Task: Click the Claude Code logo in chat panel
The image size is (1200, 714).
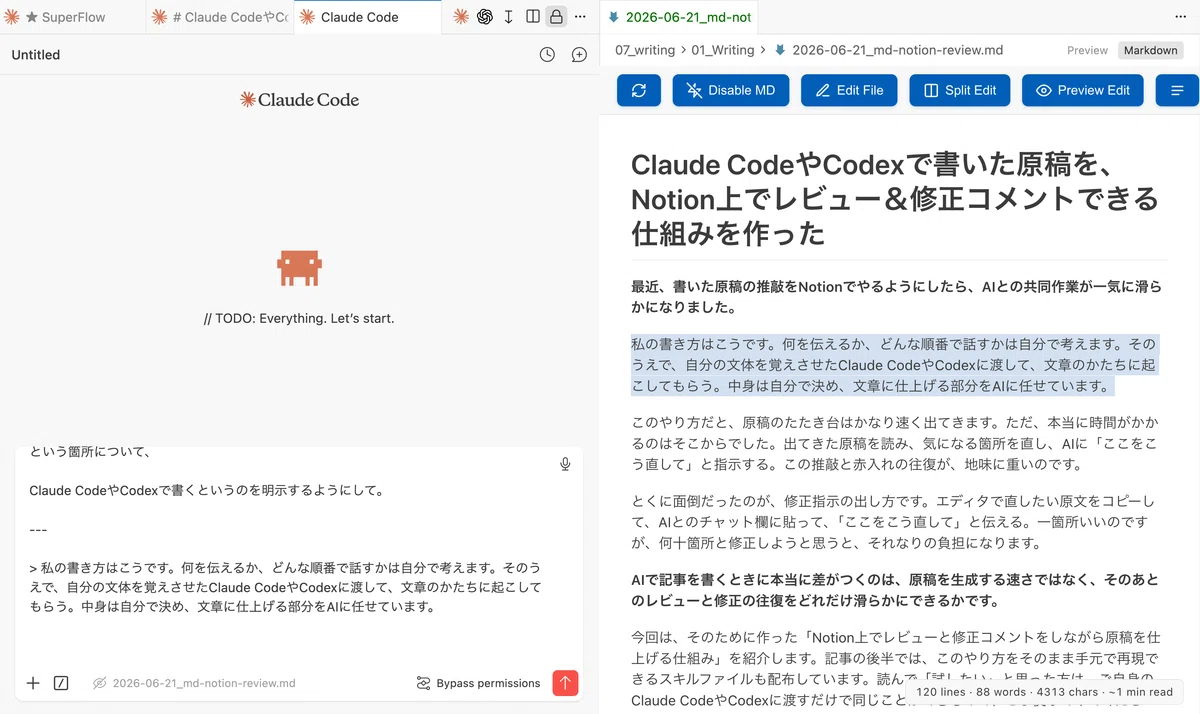Action: coord(299,100)
